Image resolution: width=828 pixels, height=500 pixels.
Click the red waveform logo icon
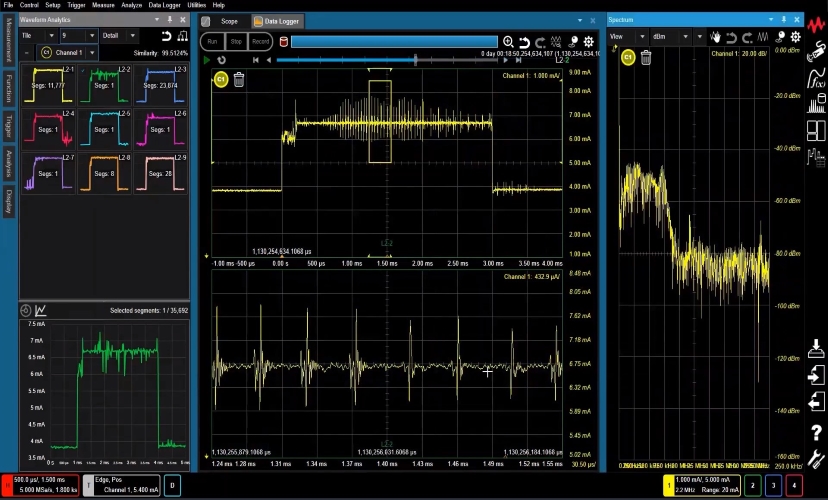pyautogui.click(x=816, y=24)
